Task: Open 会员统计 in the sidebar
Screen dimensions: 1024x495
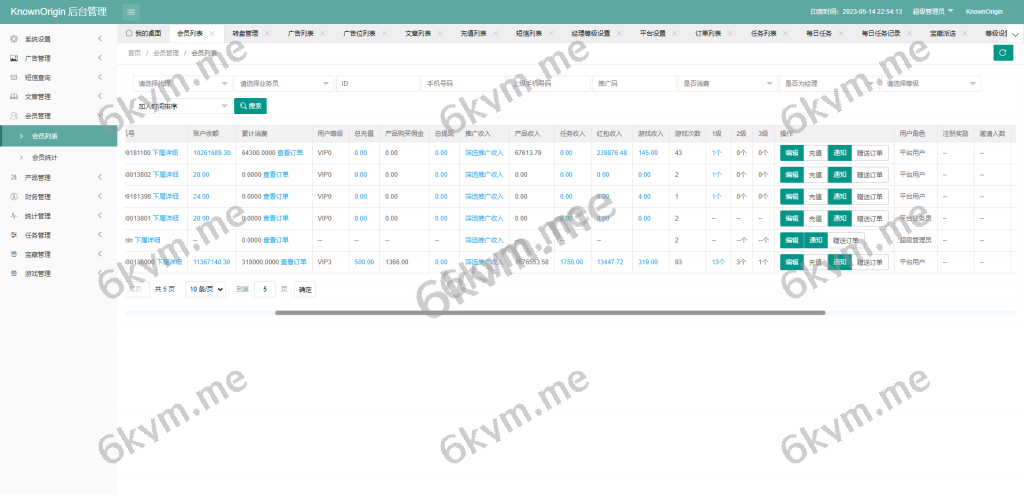Action: tap(45, 158)
